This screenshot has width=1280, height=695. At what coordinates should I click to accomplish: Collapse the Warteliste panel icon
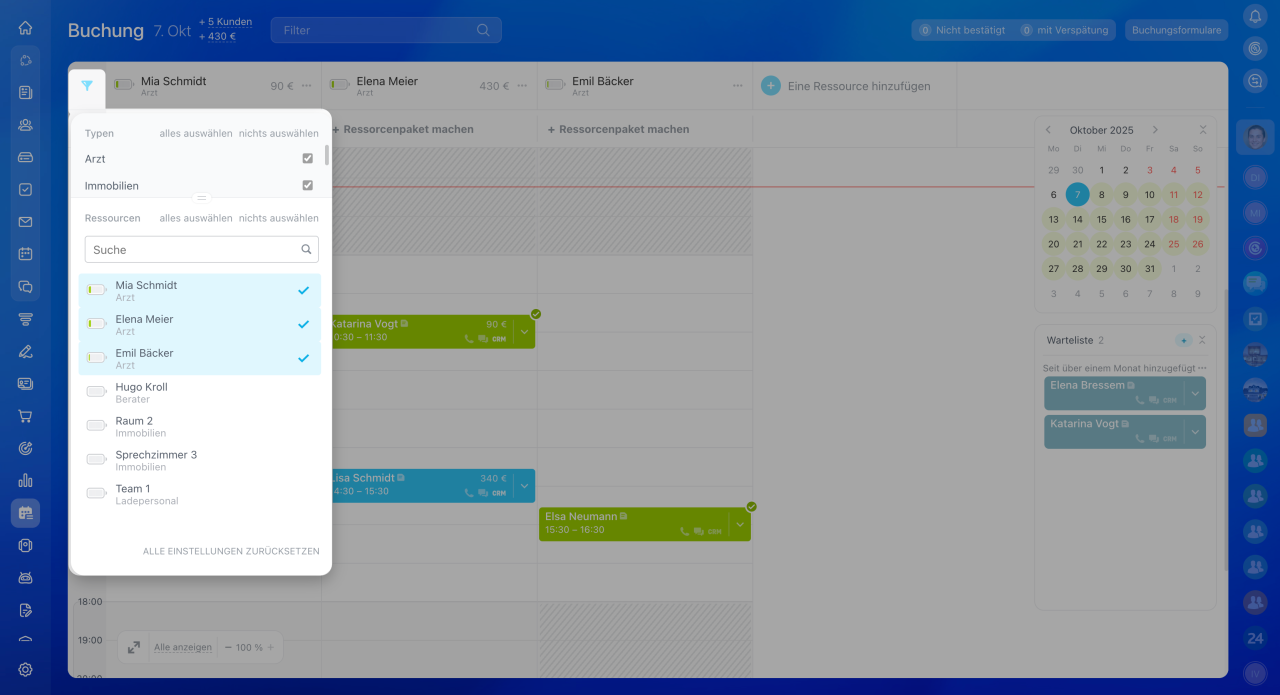pyautogui.click(x=1202, y=340)
